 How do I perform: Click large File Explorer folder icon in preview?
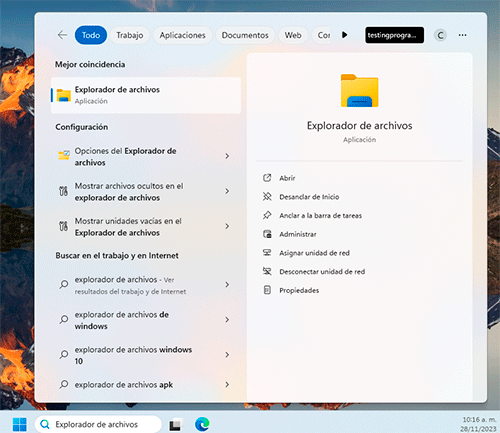359,91
